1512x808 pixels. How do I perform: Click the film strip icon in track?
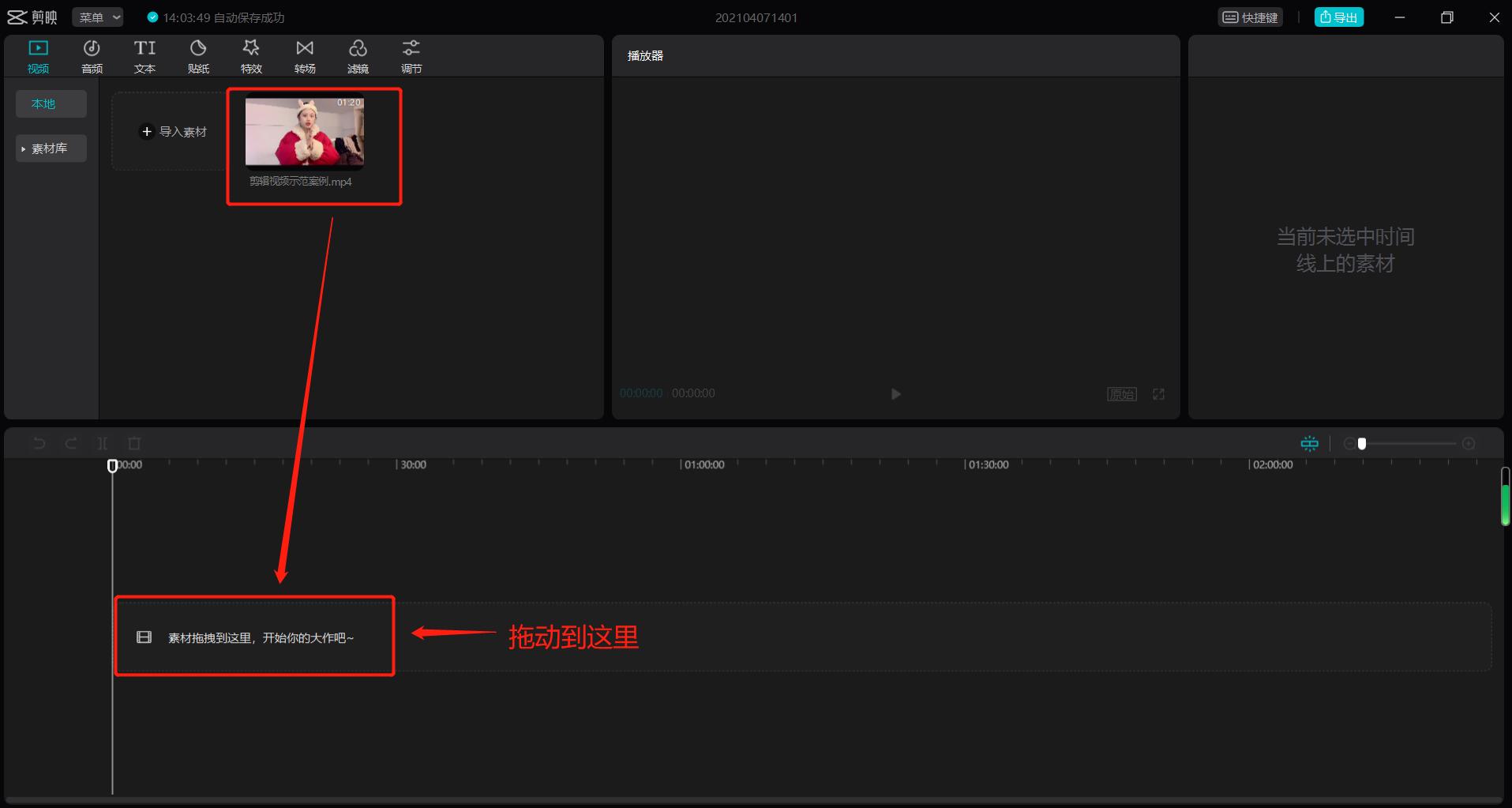click(144, 637)
